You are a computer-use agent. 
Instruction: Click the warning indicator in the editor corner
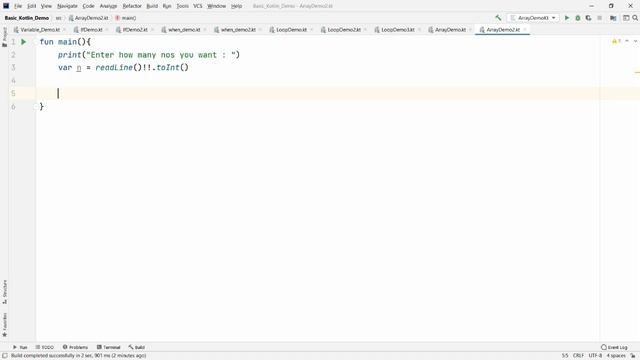tap(616, 41)
